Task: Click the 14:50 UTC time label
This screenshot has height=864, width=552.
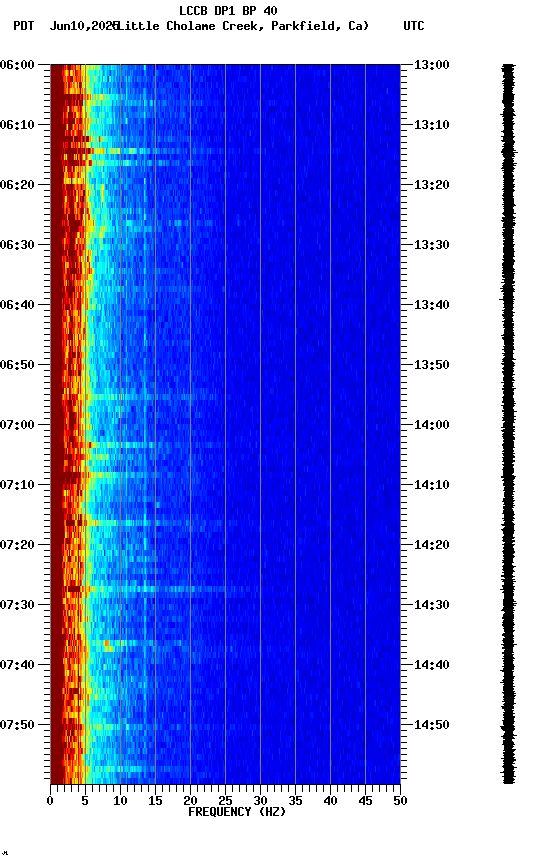Action: coord(432,725)
